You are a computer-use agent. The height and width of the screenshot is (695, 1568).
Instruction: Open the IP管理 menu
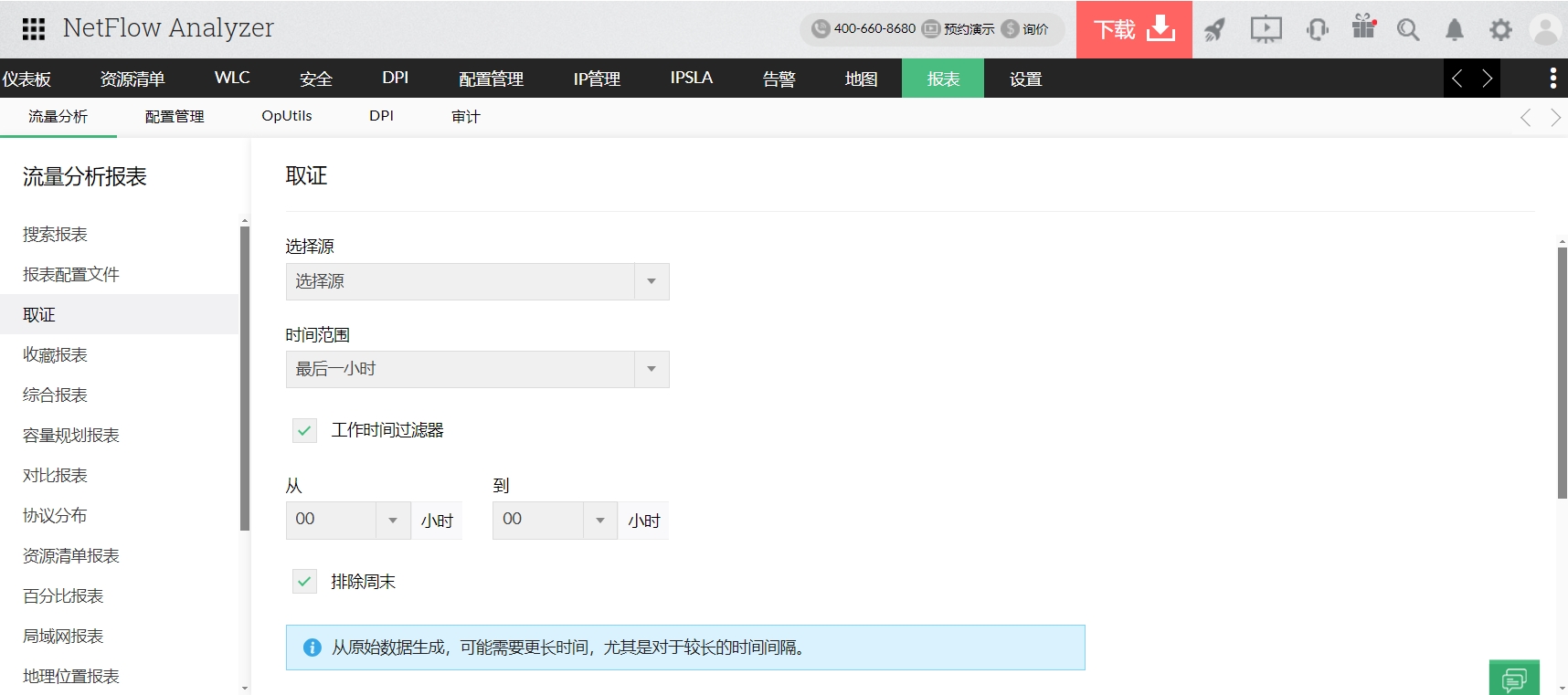click(x=597, y=79)
